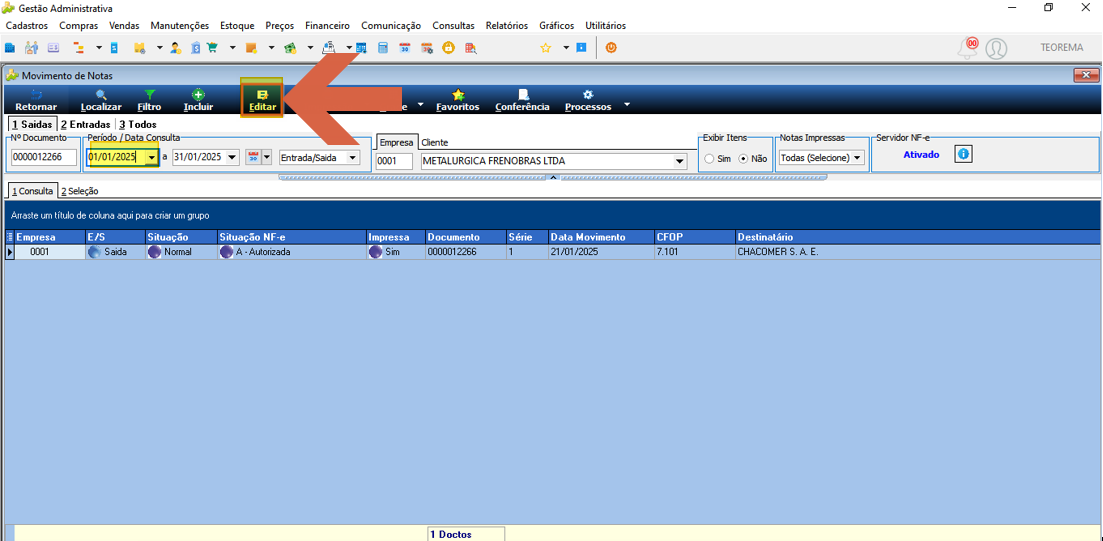Click the NF-e server info icon
The image size is (1103, 541).
click(x=963, y=154)
